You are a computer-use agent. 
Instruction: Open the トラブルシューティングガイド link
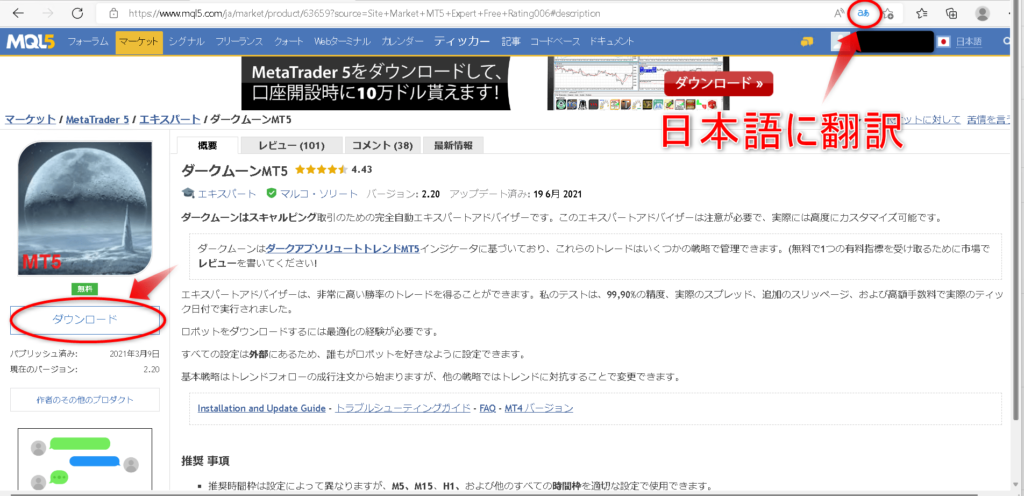[x=402, y=409]
